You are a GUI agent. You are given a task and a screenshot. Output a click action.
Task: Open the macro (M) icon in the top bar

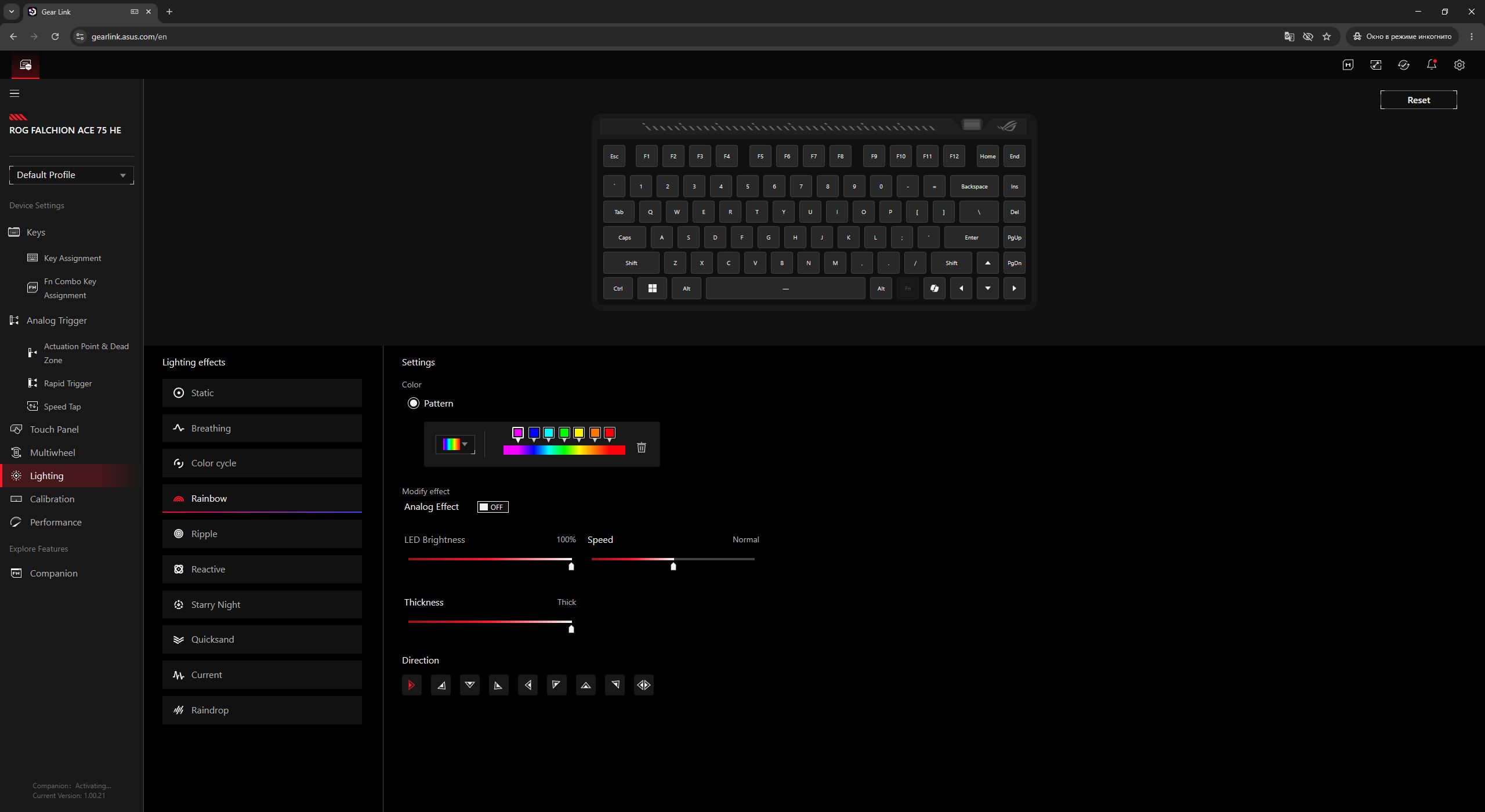(1348, 65)
